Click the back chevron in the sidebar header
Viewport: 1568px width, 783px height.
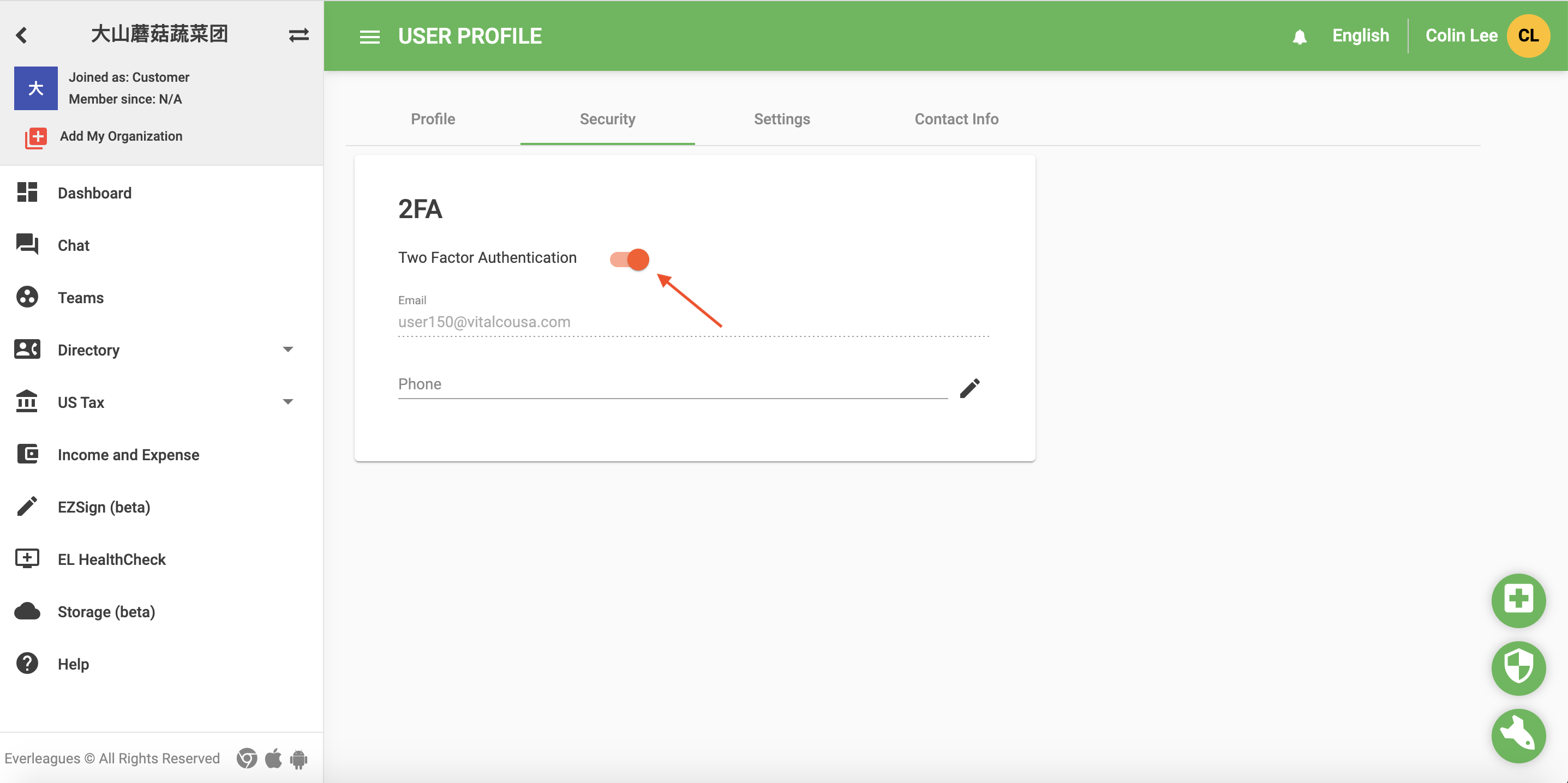click(x=22, y=35)
